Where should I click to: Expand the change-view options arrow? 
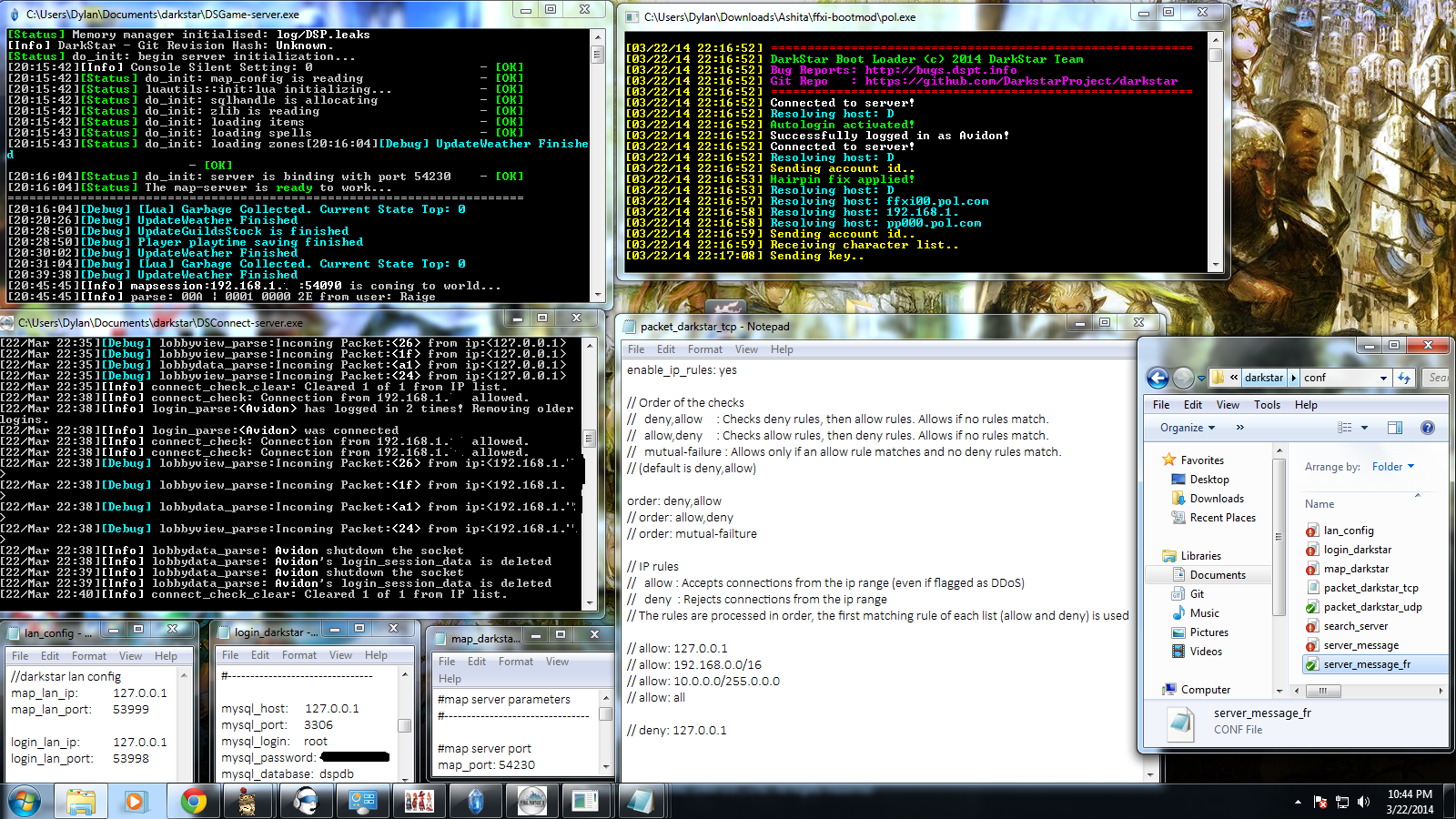(1364, 428)
